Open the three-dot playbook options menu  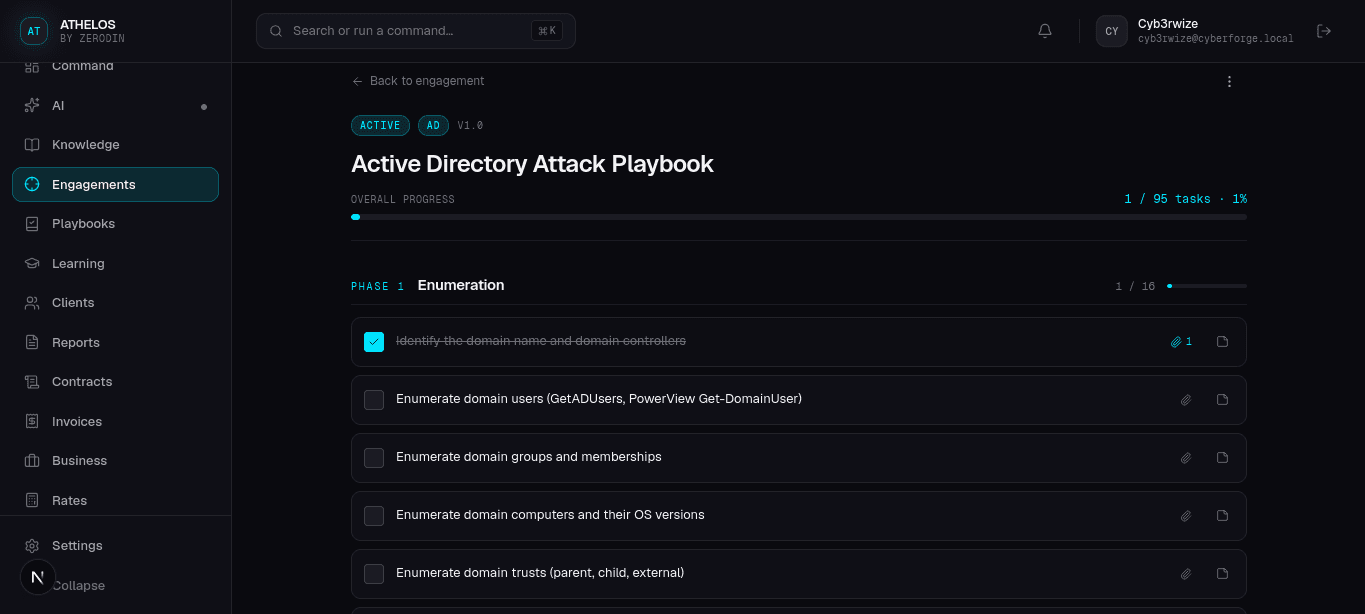click(1230, 82)
